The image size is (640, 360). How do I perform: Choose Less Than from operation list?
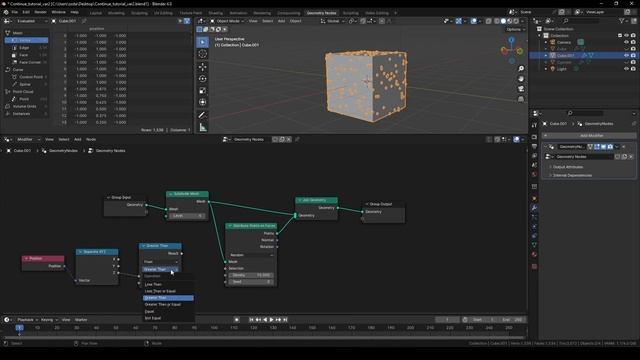[168, 284]
